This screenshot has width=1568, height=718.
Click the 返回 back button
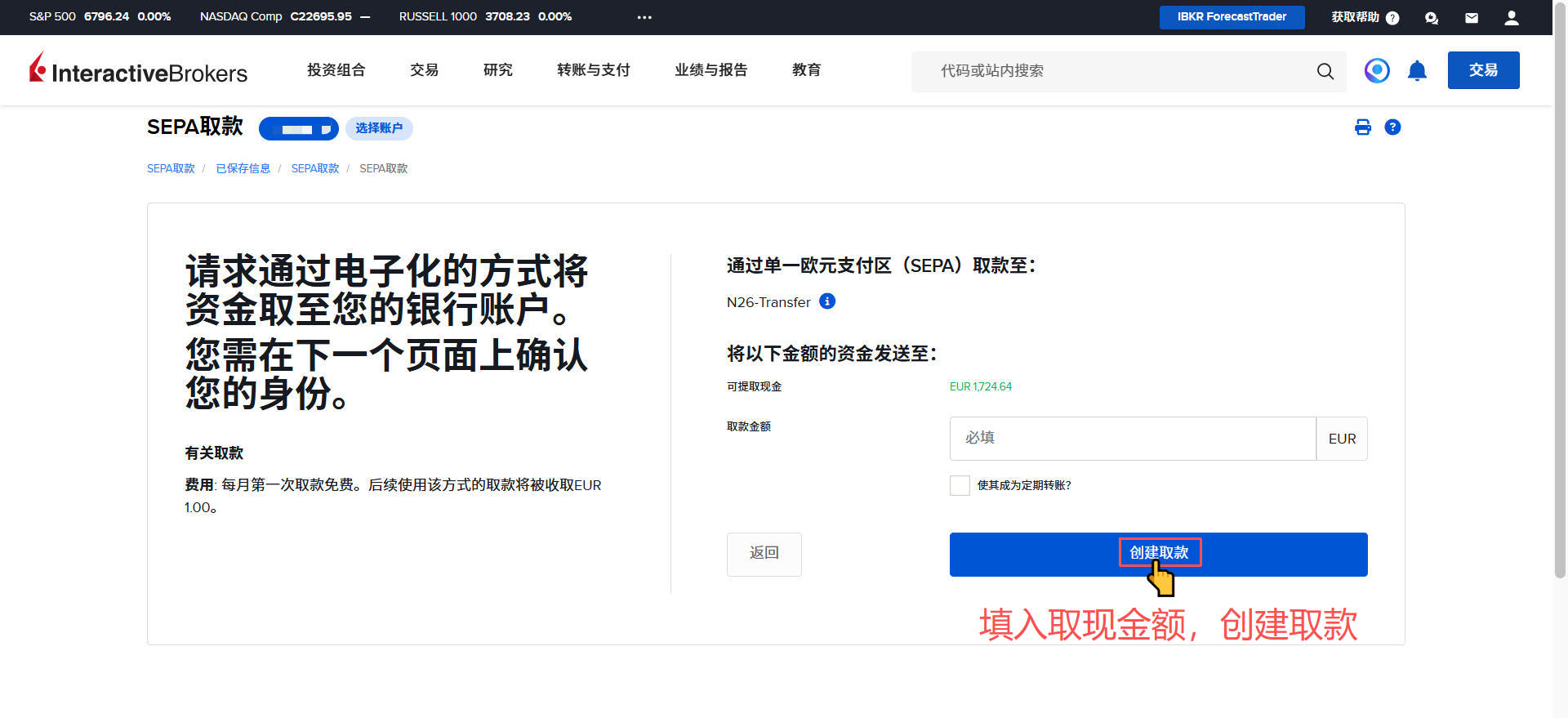click(764, 554)
